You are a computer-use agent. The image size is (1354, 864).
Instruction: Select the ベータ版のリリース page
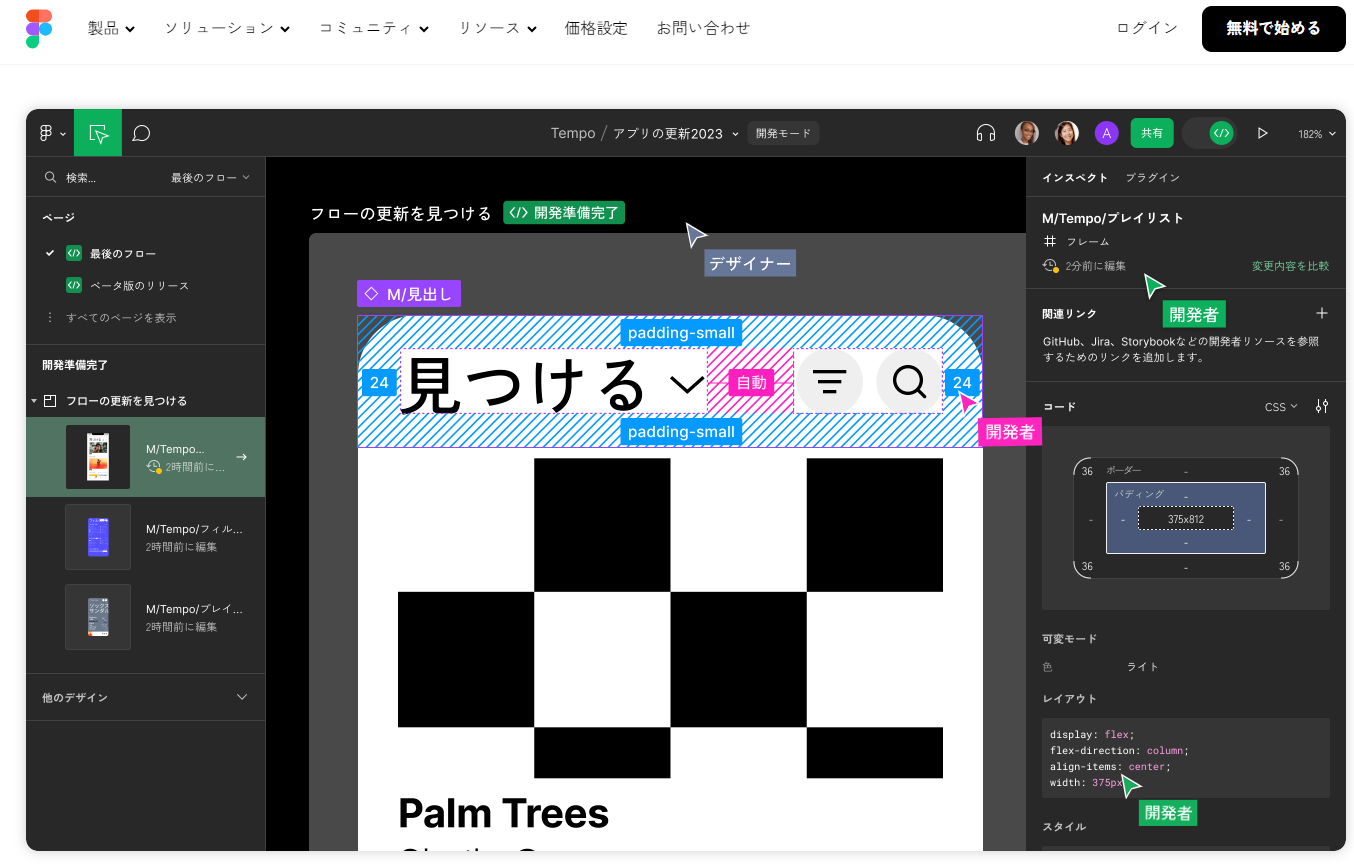click(x=139, y=285)
